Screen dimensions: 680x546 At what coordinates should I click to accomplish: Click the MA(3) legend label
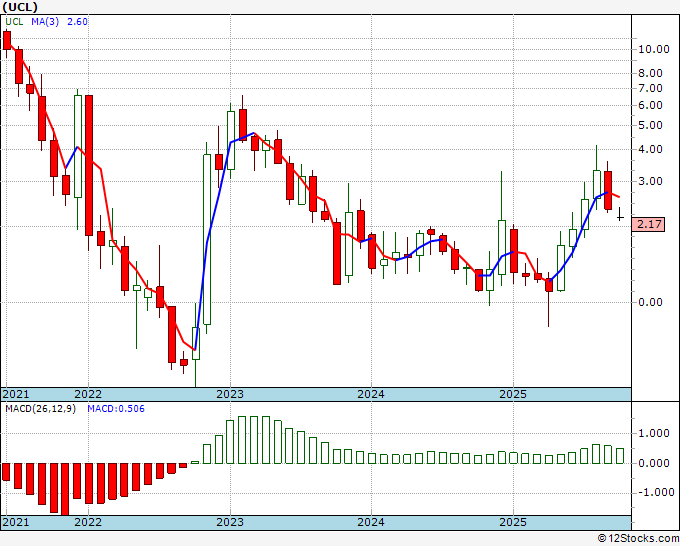click(45, 22)
